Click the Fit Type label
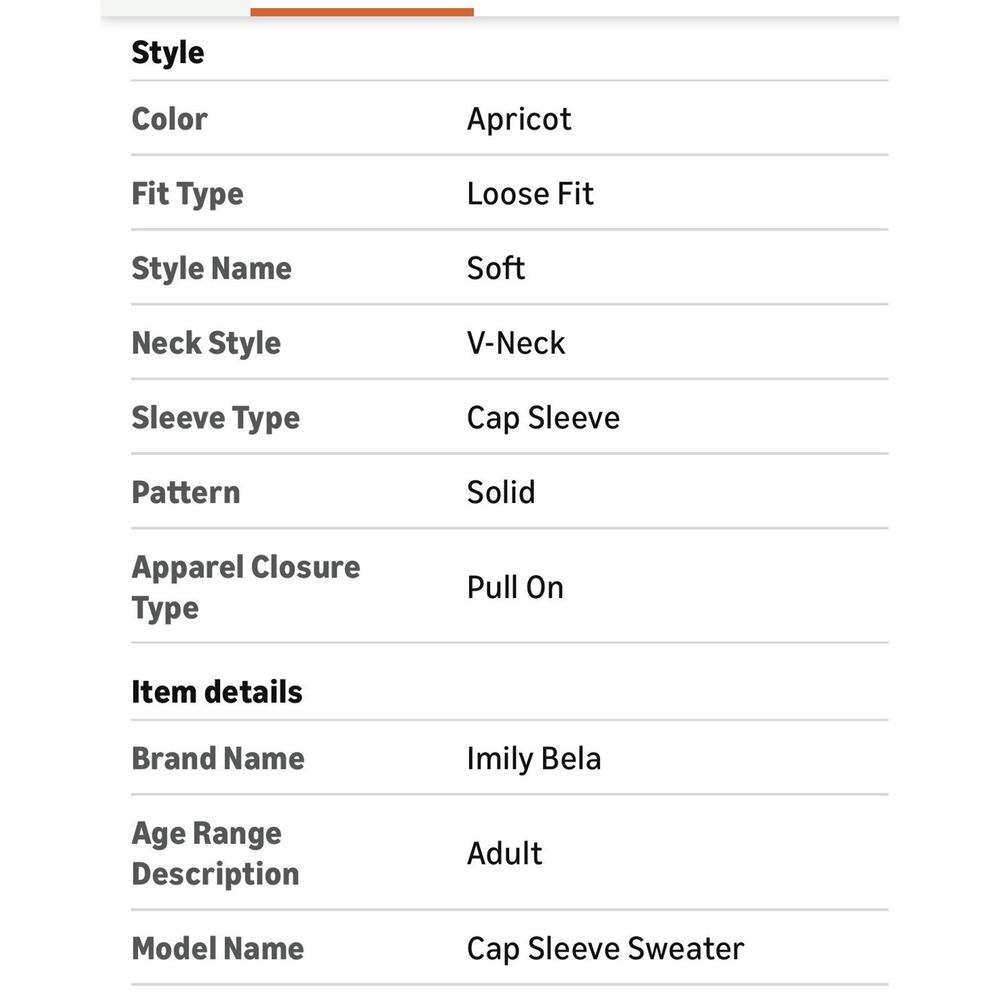 click(188, 195)
